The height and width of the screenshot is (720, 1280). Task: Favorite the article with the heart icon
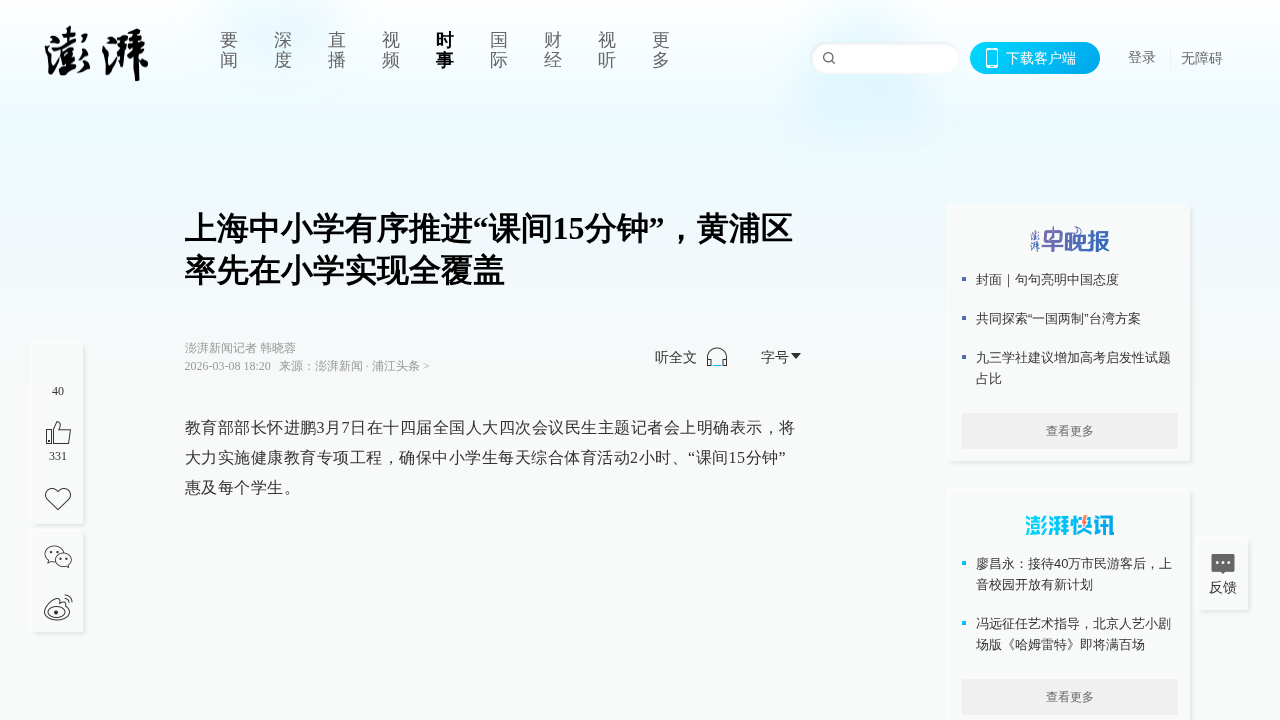58,498
